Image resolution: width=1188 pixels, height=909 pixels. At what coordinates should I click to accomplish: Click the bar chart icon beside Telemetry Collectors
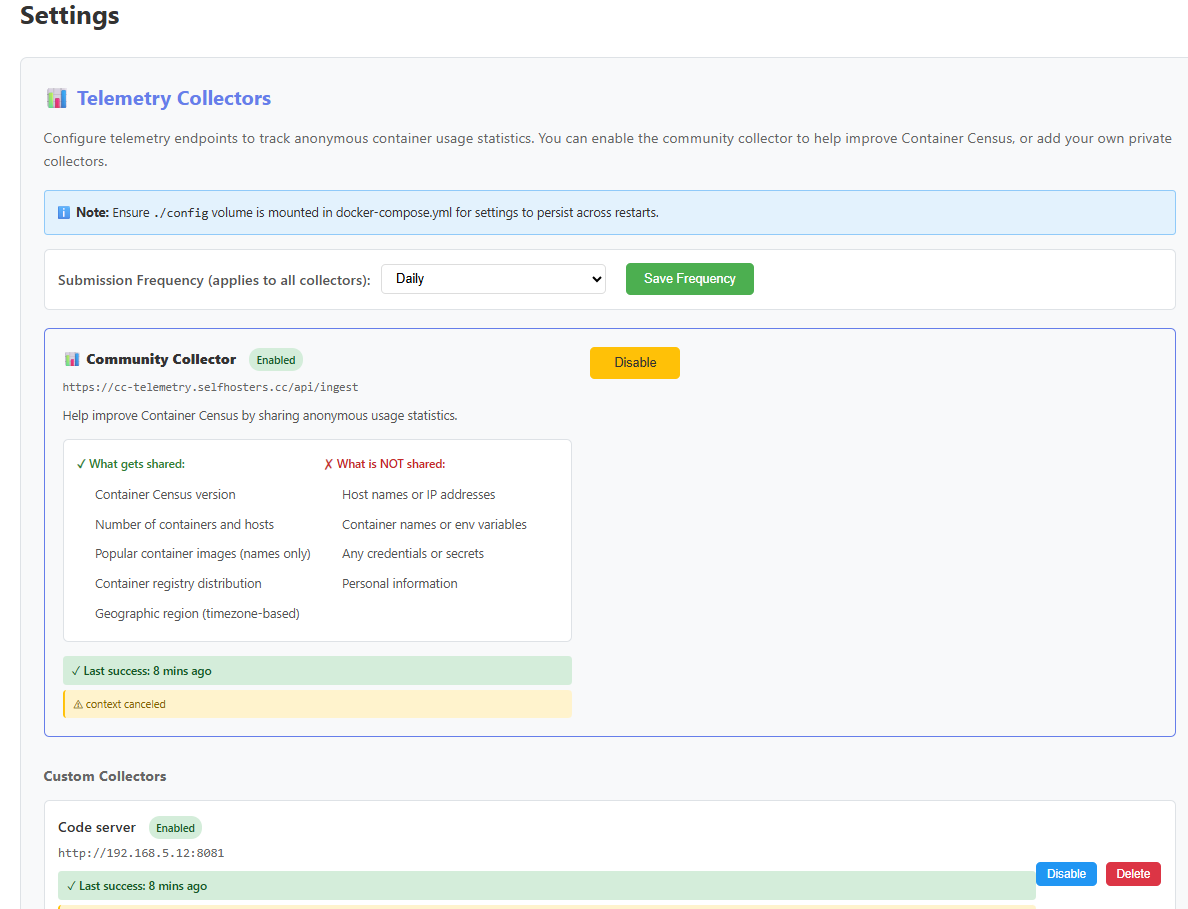point(56,98)
